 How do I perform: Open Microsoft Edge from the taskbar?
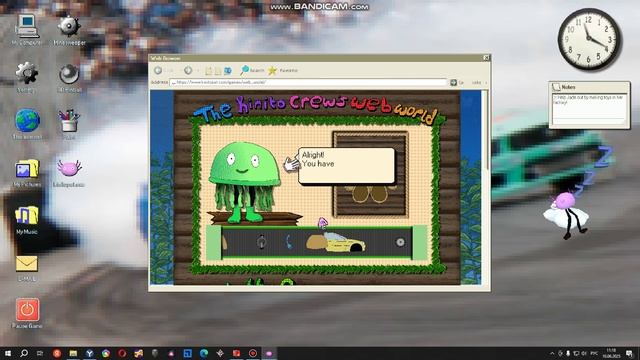[204, 353]
